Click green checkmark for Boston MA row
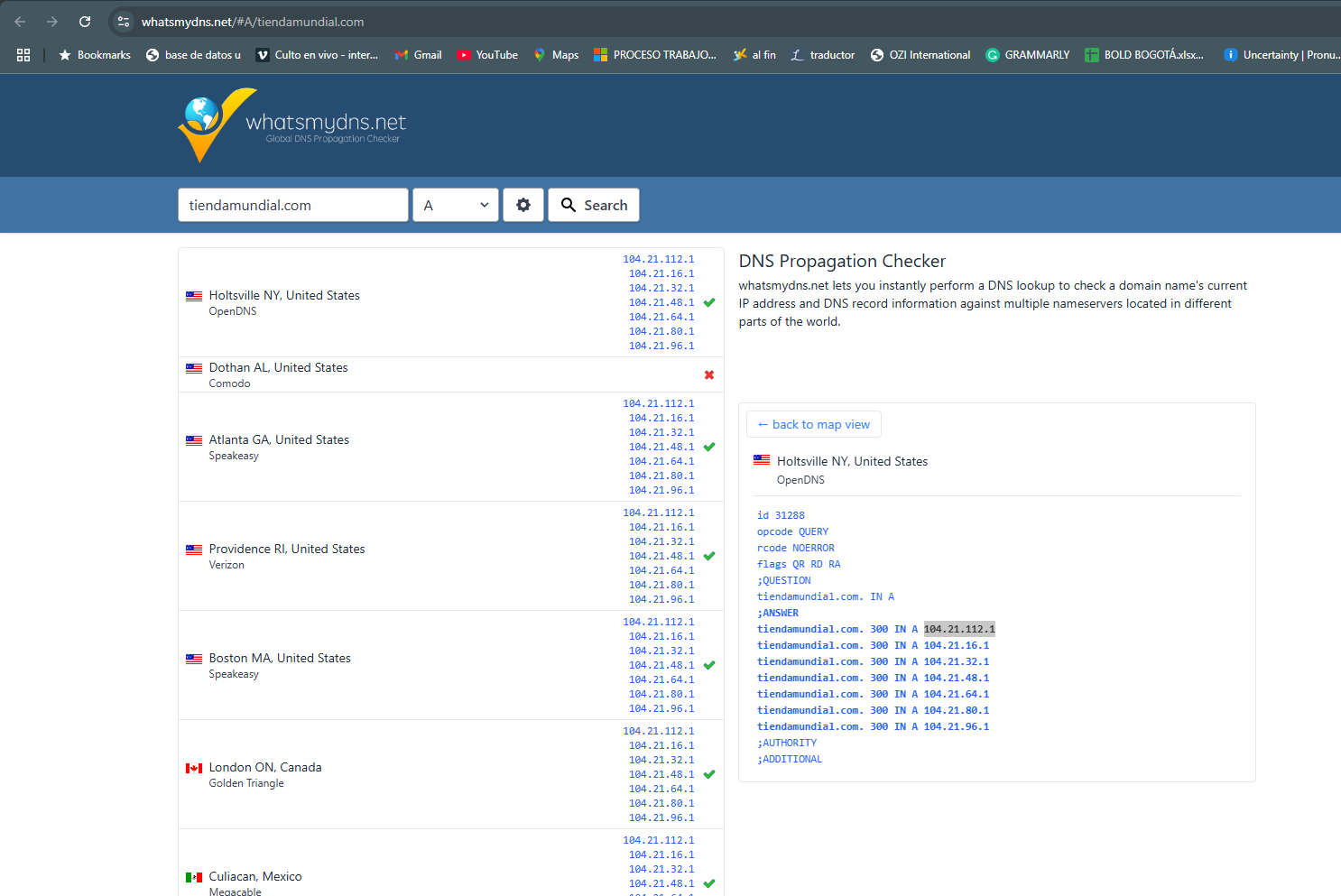 click(x=709, y=665)
